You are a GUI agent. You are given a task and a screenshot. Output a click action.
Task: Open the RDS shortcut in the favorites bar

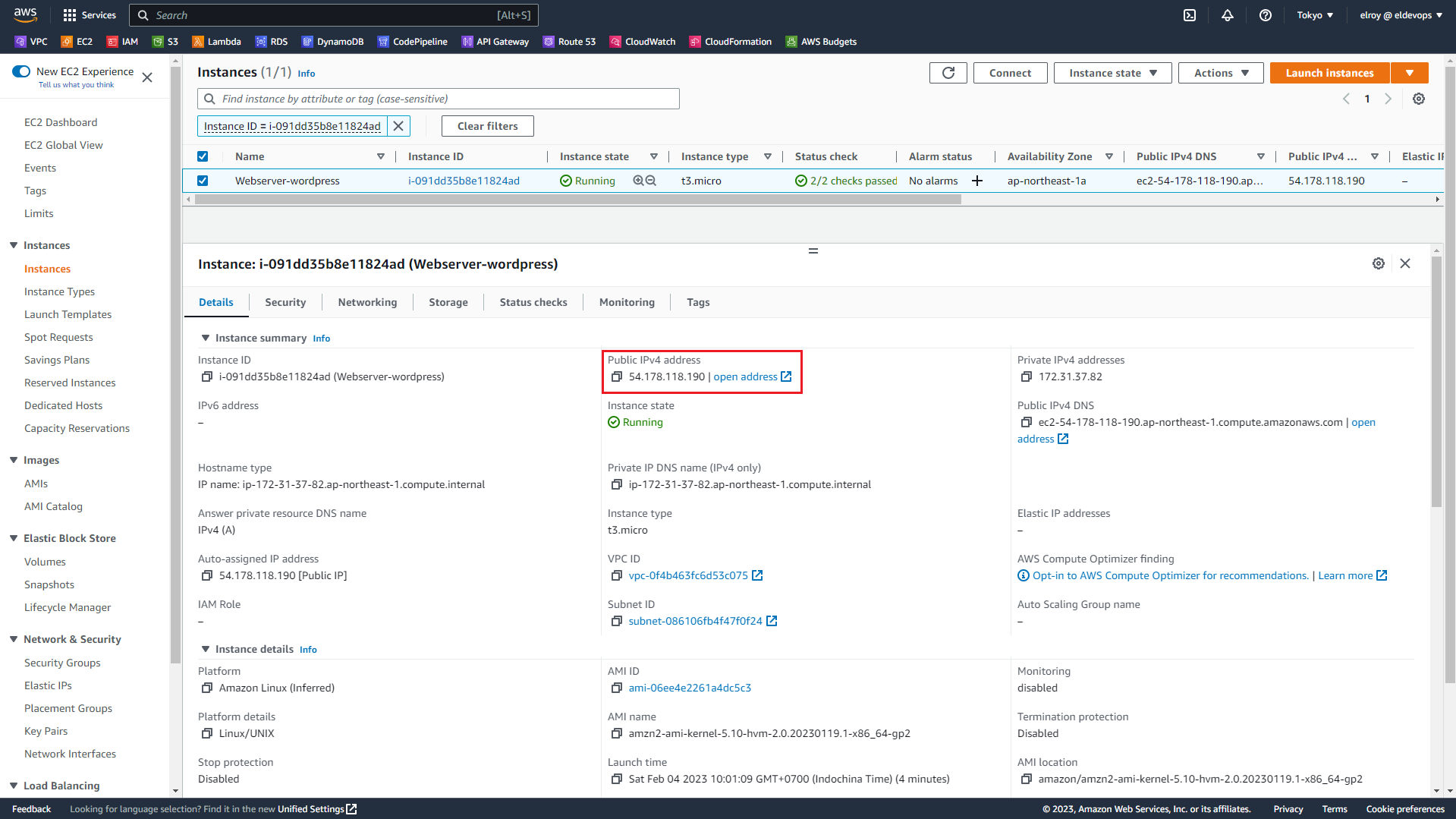(272, 42)
